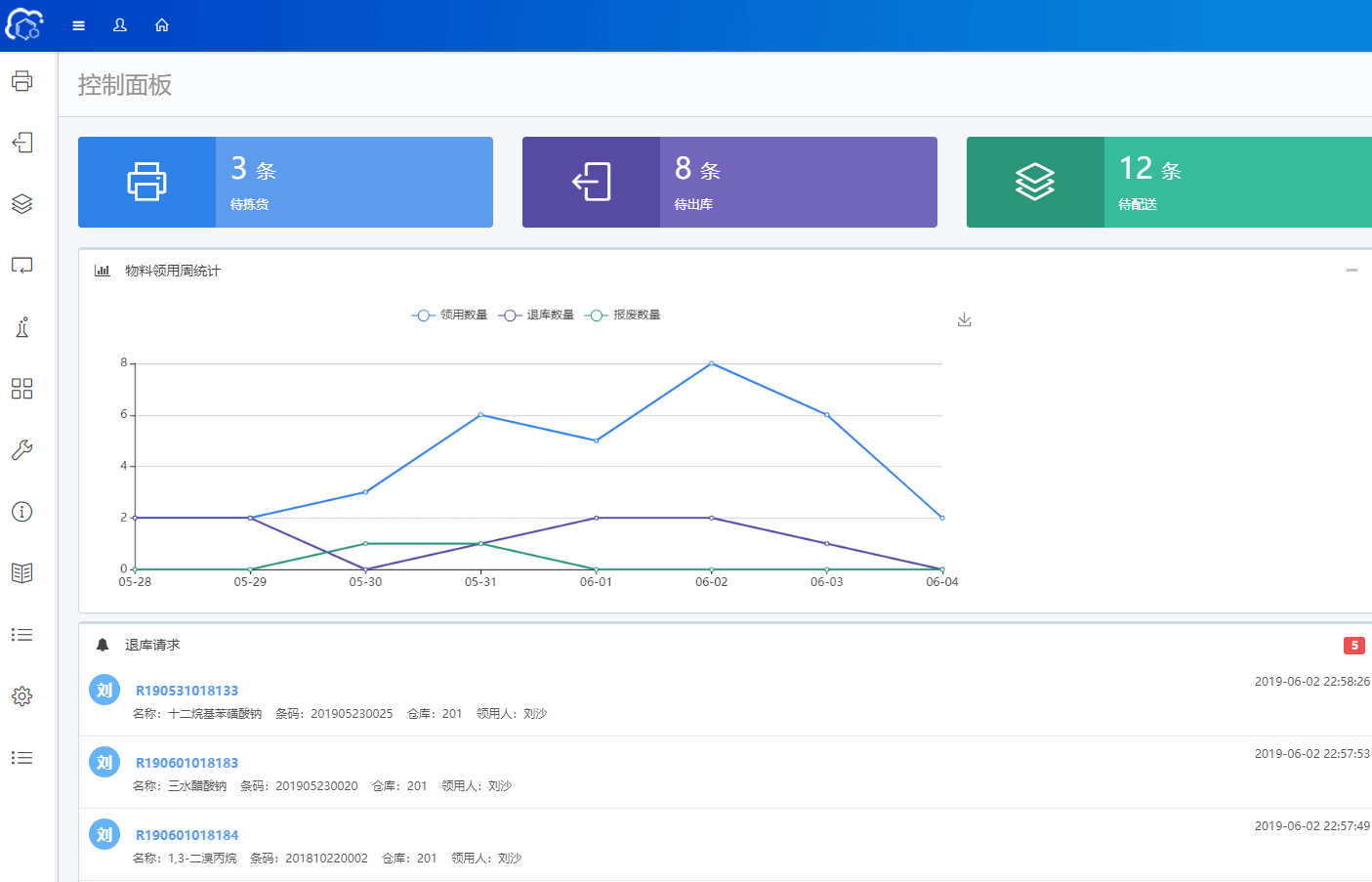Click the green layers card icon
1372x882 pixels.
(x=1035, y=182)
